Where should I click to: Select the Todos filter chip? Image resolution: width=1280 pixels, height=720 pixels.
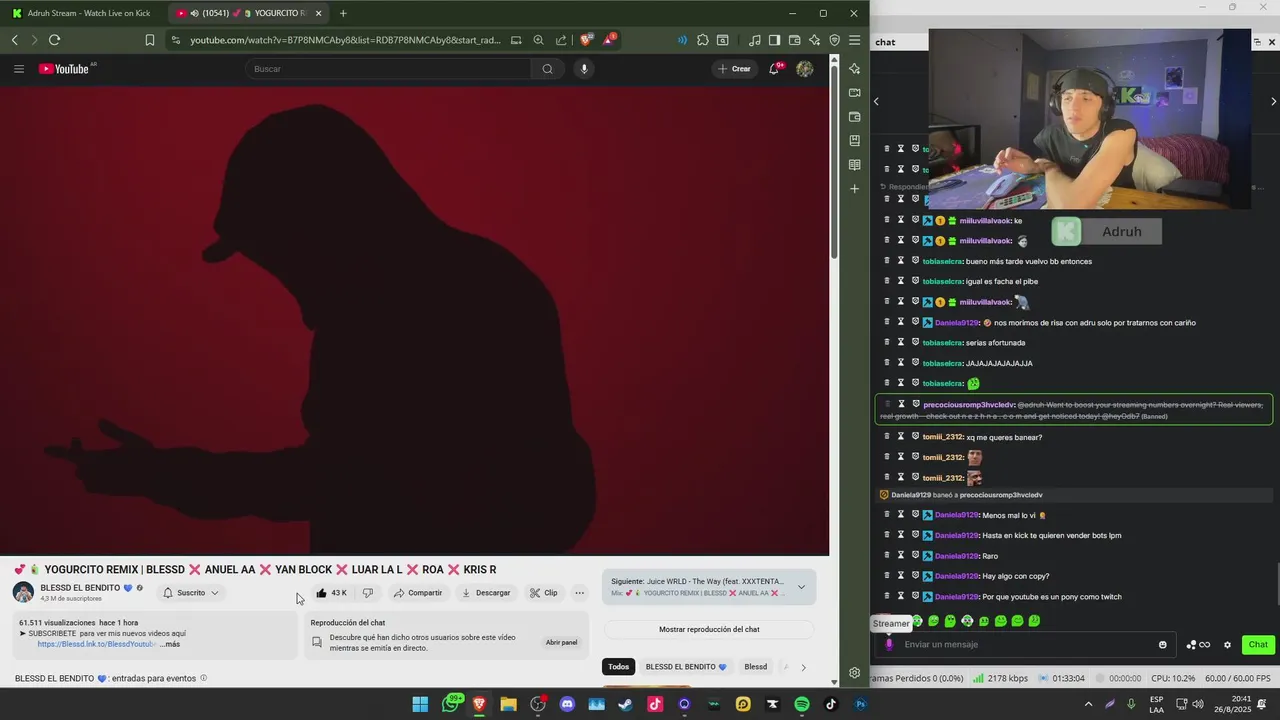[619, 667]
